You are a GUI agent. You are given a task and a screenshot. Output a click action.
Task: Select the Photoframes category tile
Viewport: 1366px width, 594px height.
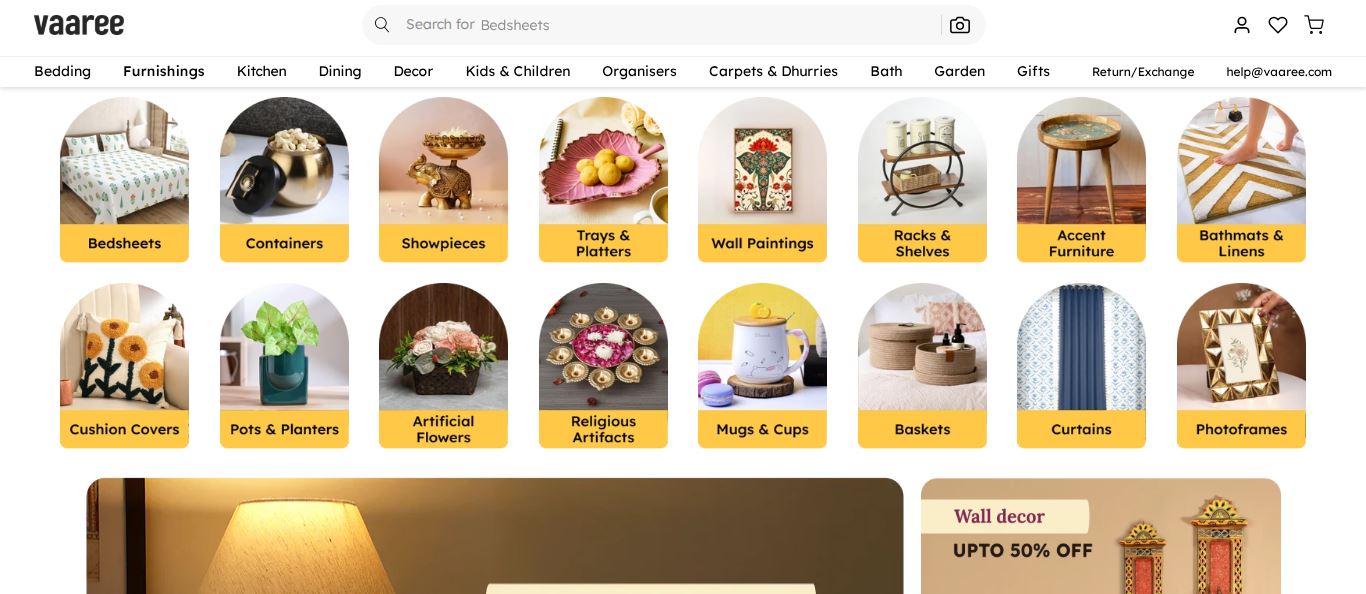coord(1241,365)
